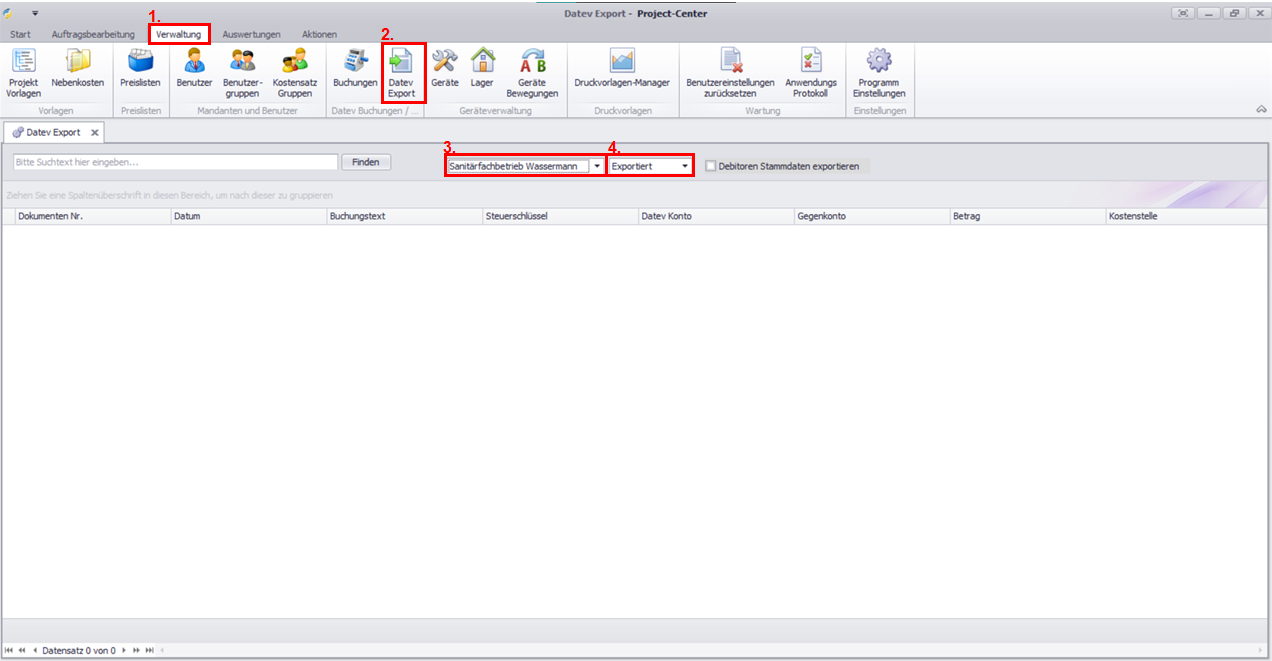Enable Debitoren Stammdaten exportieren checkbox
The image size is (1272, 661).
[x=711, y=166]
